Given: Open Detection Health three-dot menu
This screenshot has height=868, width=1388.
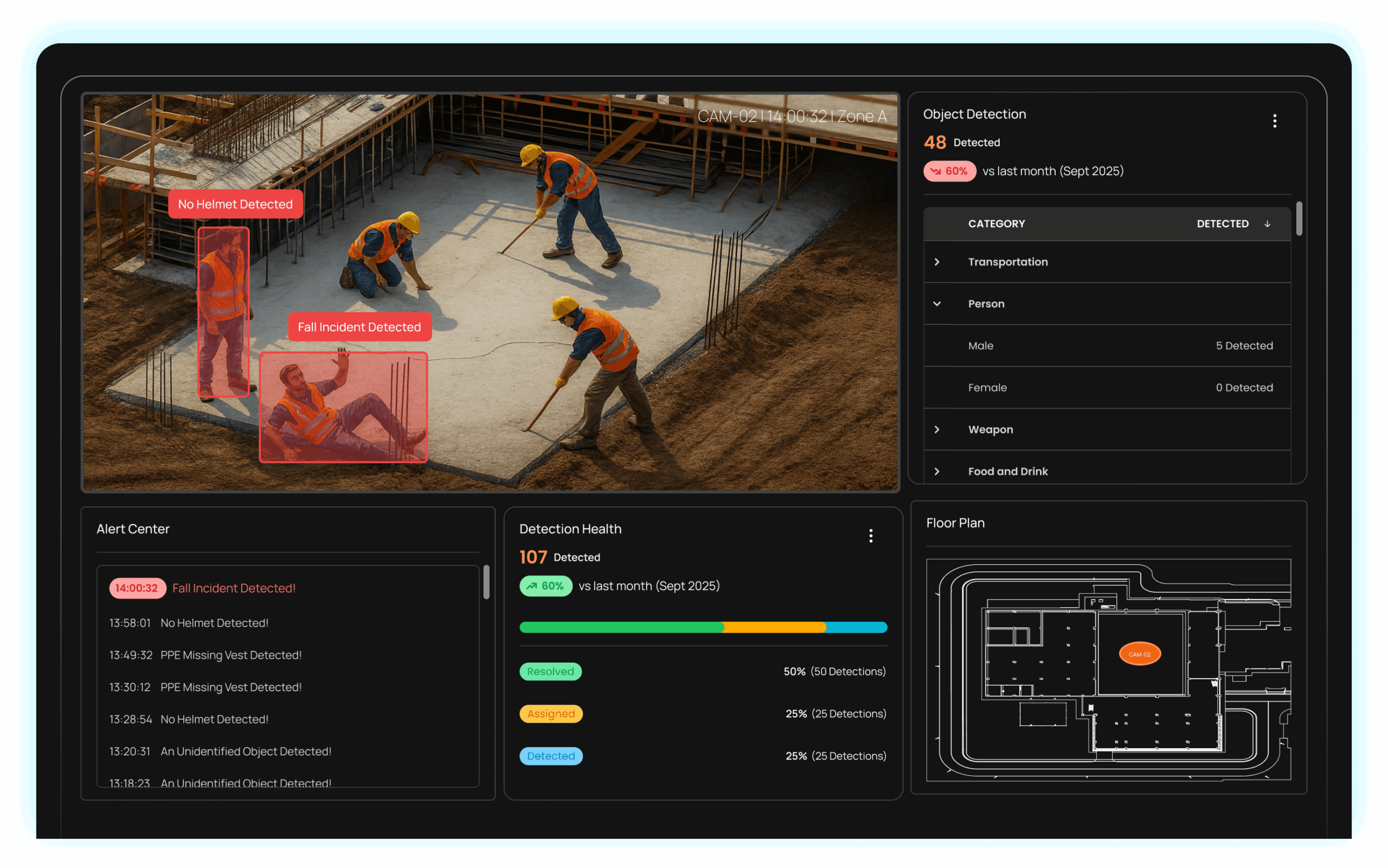Looking at the screenshot, I should [871, 536].
